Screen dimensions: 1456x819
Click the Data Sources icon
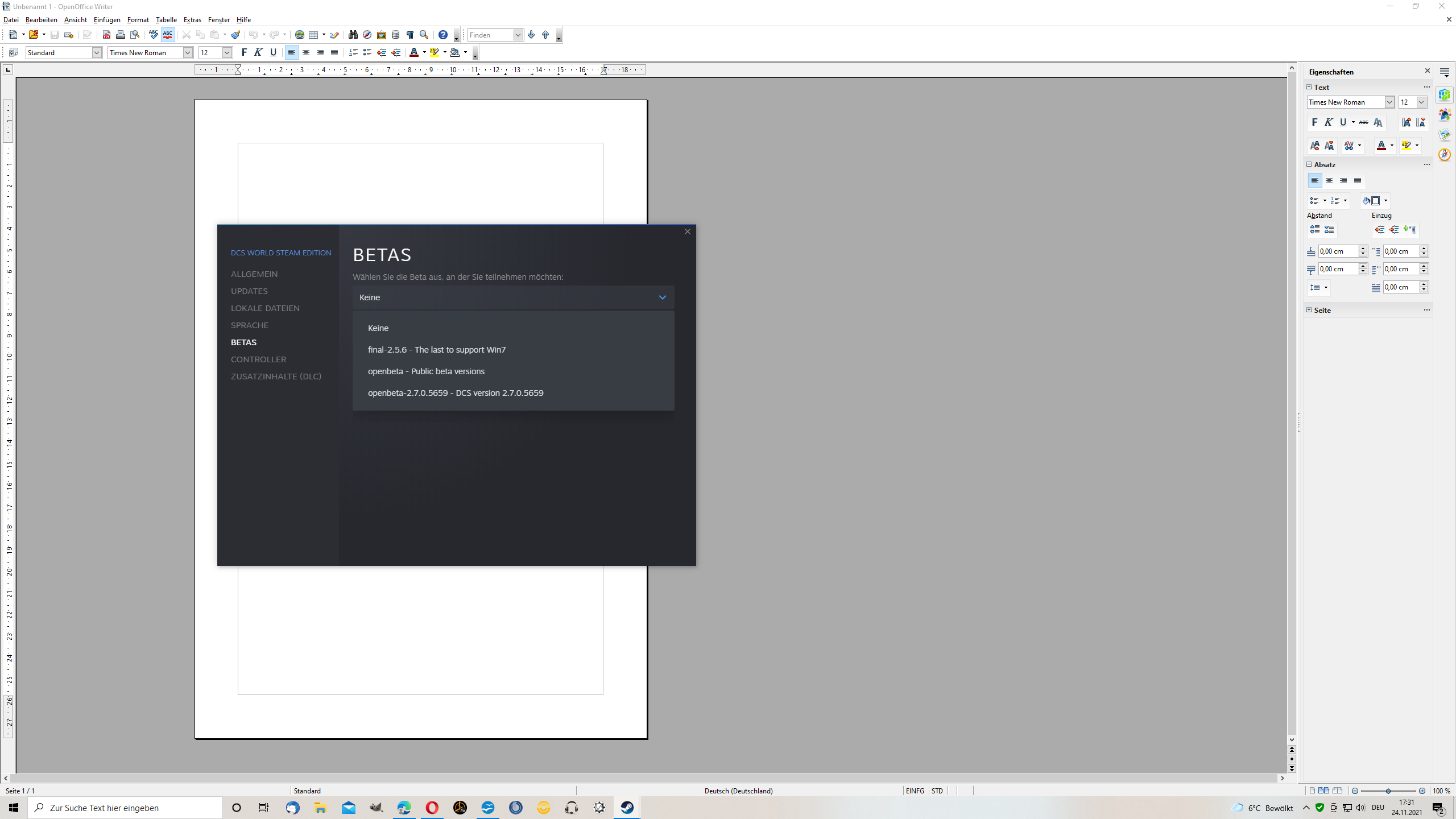pos(396,35)
